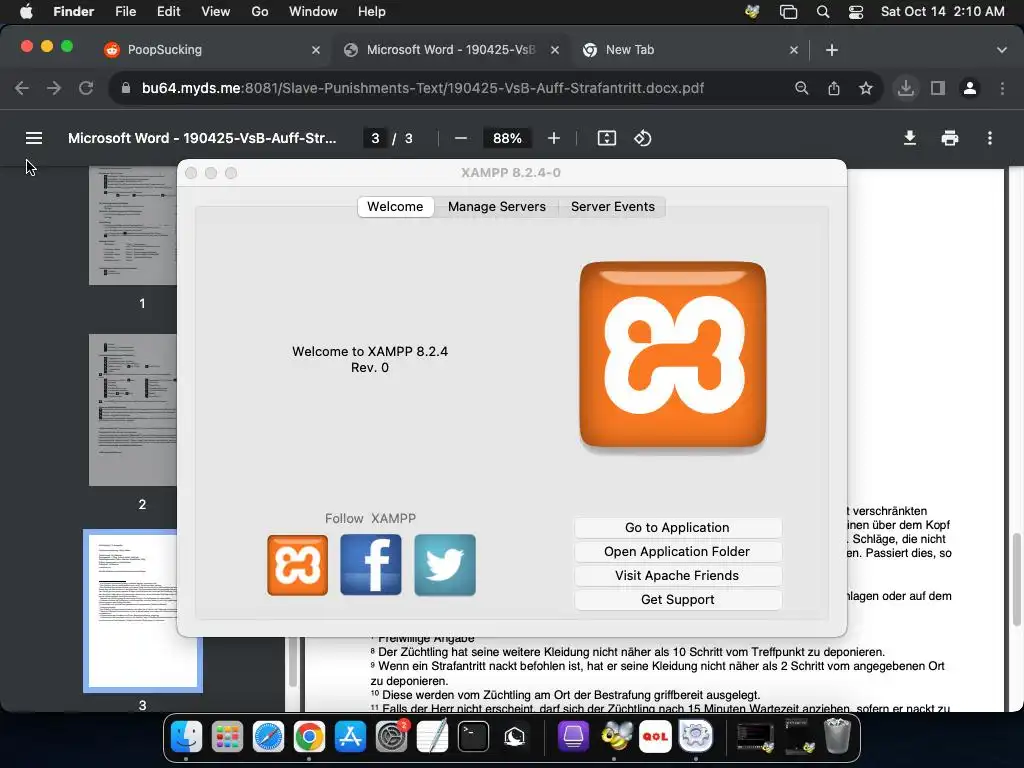Print the PDF document
Screen dimensions: 1024x768
[950, 138]
